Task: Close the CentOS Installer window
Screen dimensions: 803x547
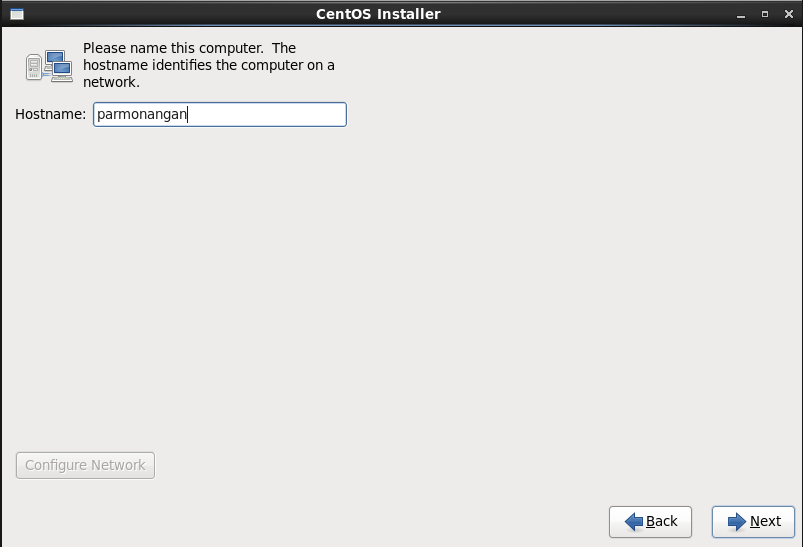Action: click(787, 14)
